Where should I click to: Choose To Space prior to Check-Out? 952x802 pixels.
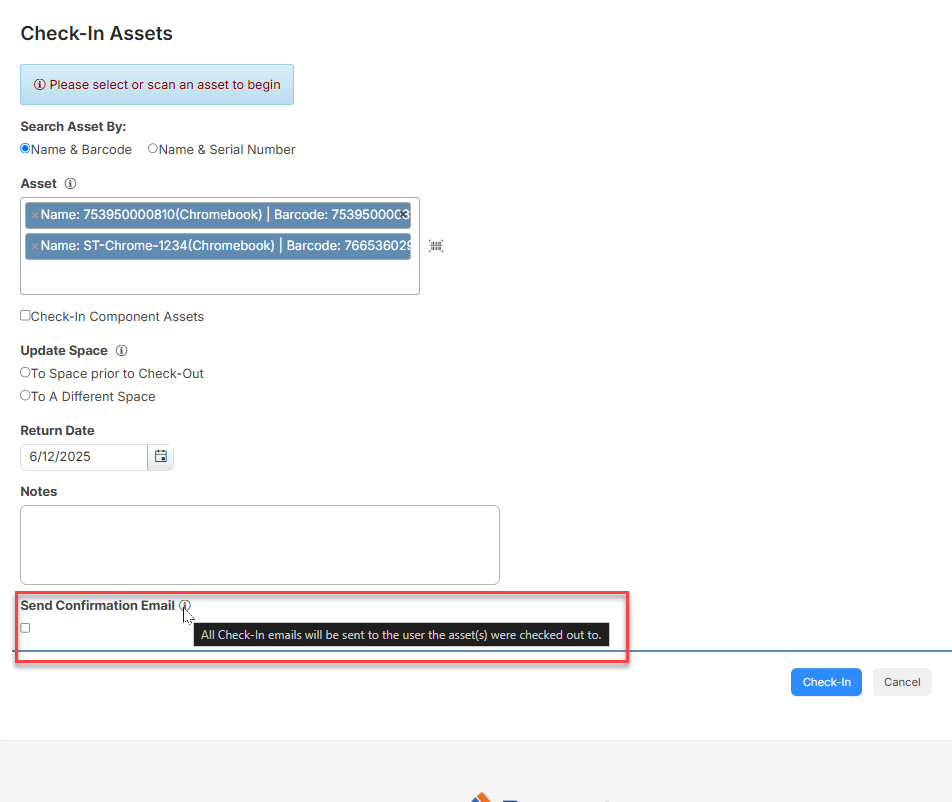24,373
